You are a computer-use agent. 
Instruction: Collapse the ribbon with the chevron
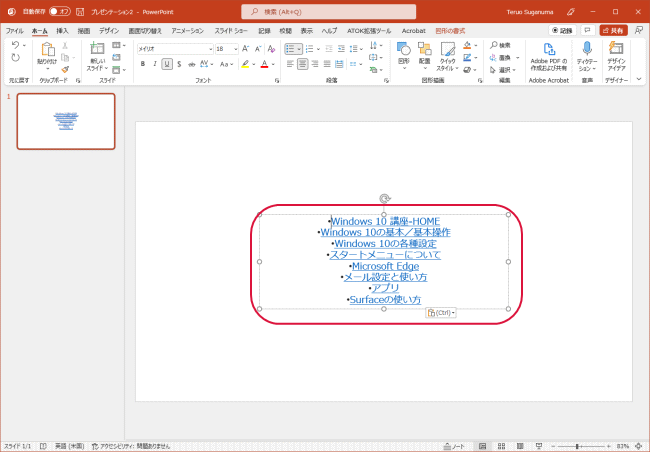[x=638, y=79]
